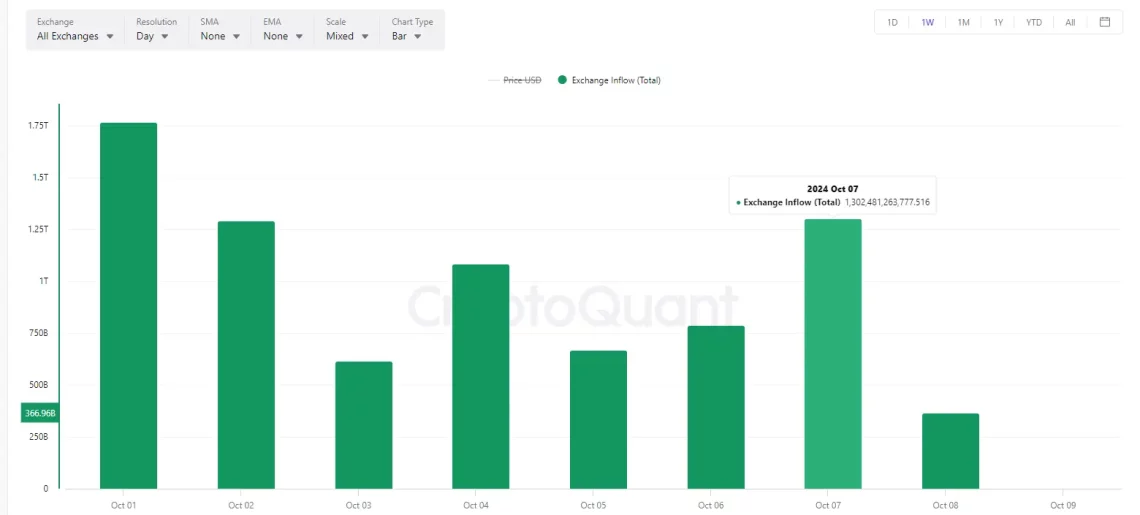1140x515 pixels.
Task: Change Chart Type dropdown from Bar
Action: pyautogui.click(x=405, y=36)
